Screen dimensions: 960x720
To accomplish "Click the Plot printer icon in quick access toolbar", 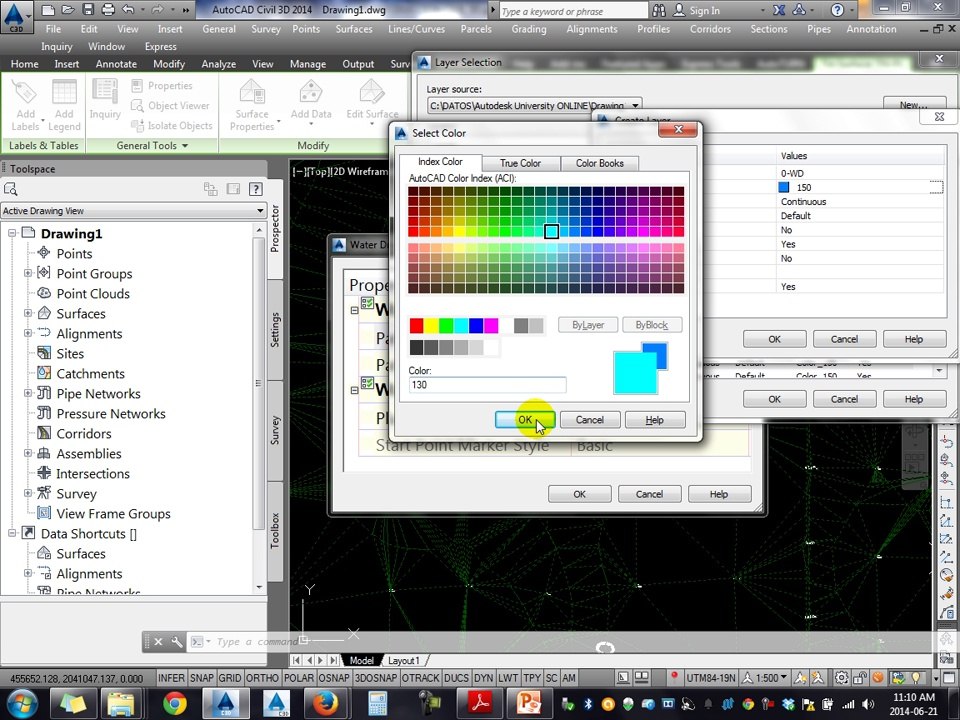I will 108,10.
